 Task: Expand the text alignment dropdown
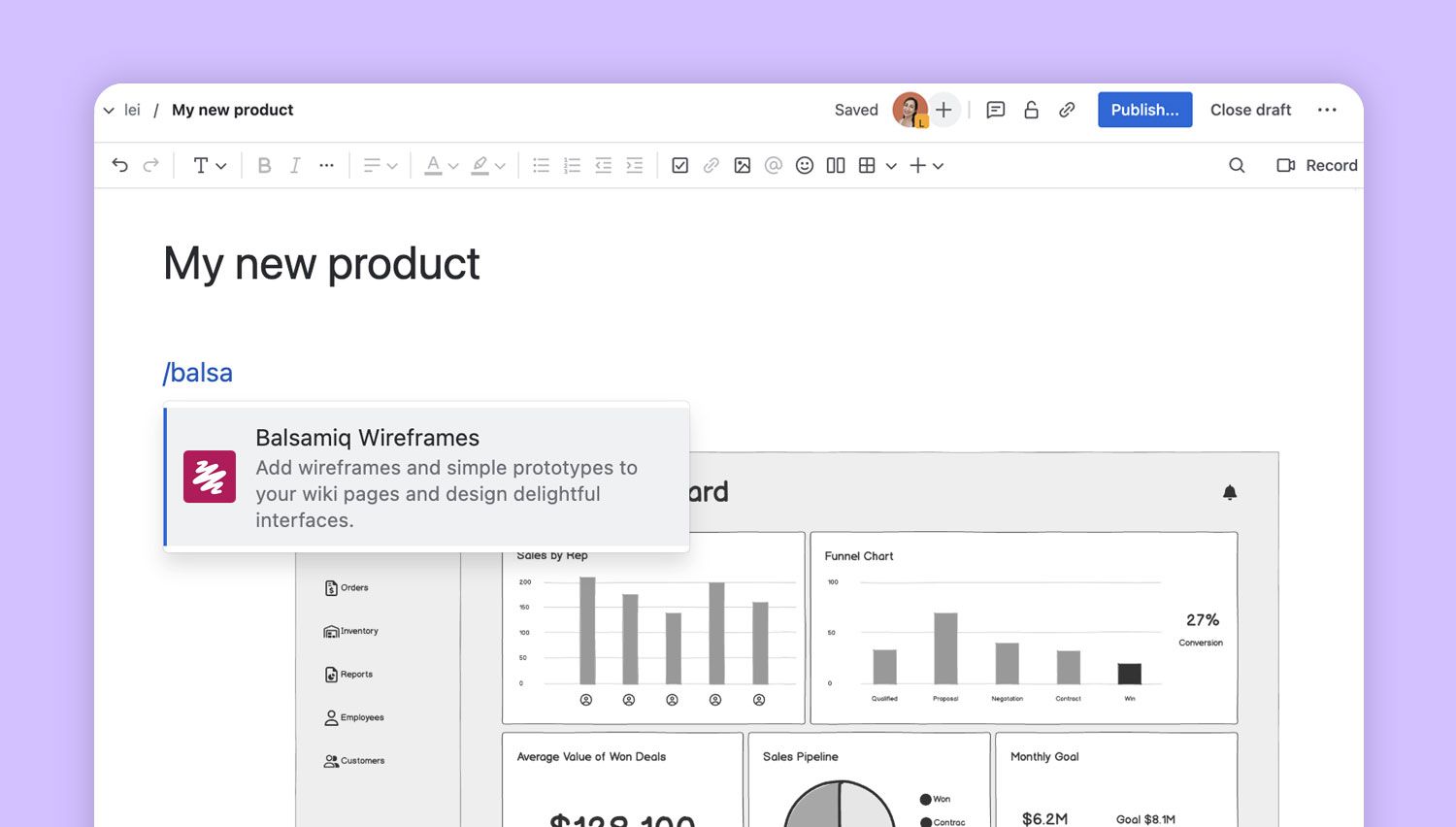click(x=381, y=165)
